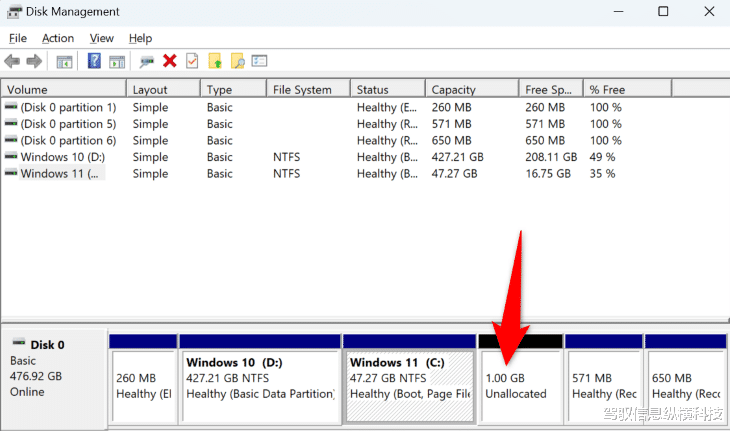Click the drive connect toolbar icon

tap(147, 62)
